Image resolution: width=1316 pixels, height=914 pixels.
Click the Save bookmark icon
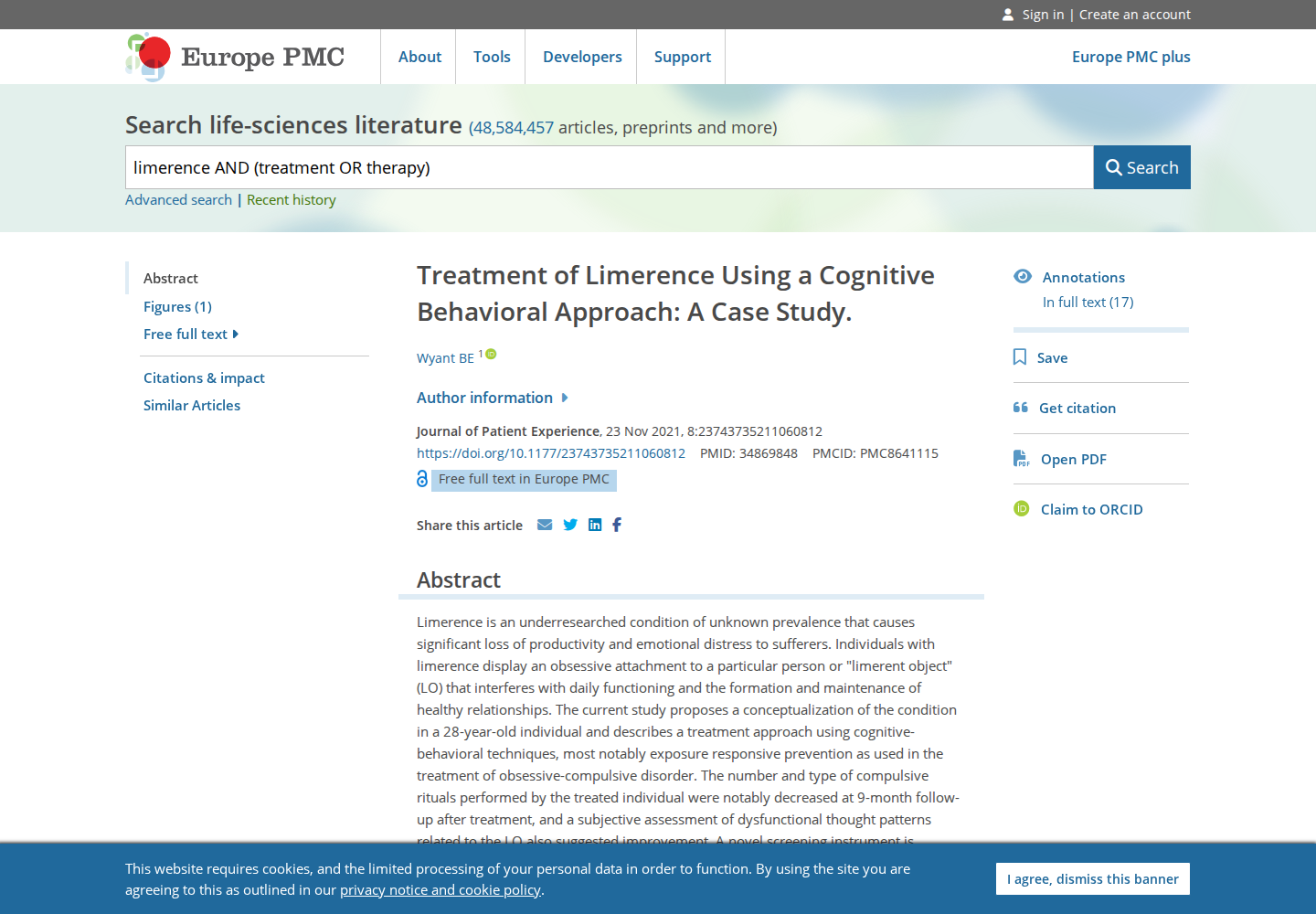point(1020,356)
